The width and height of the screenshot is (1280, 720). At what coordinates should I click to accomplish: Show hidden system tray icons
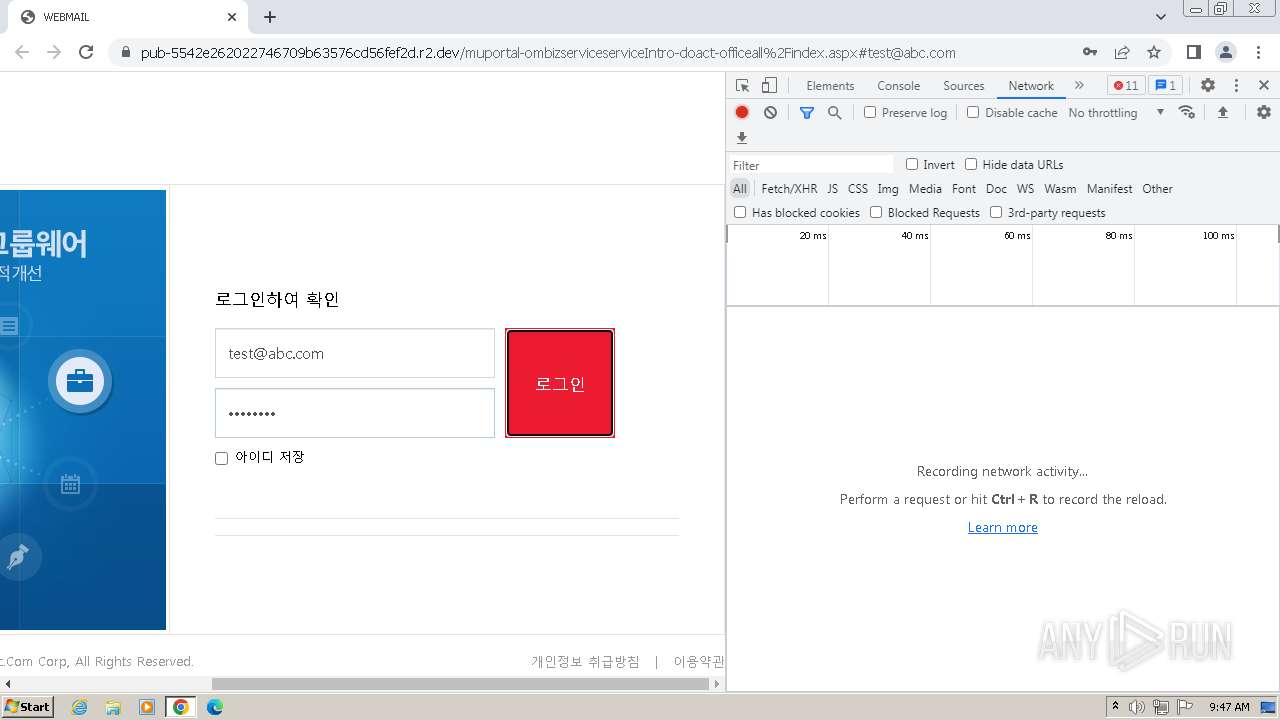tap(1115, 707)
